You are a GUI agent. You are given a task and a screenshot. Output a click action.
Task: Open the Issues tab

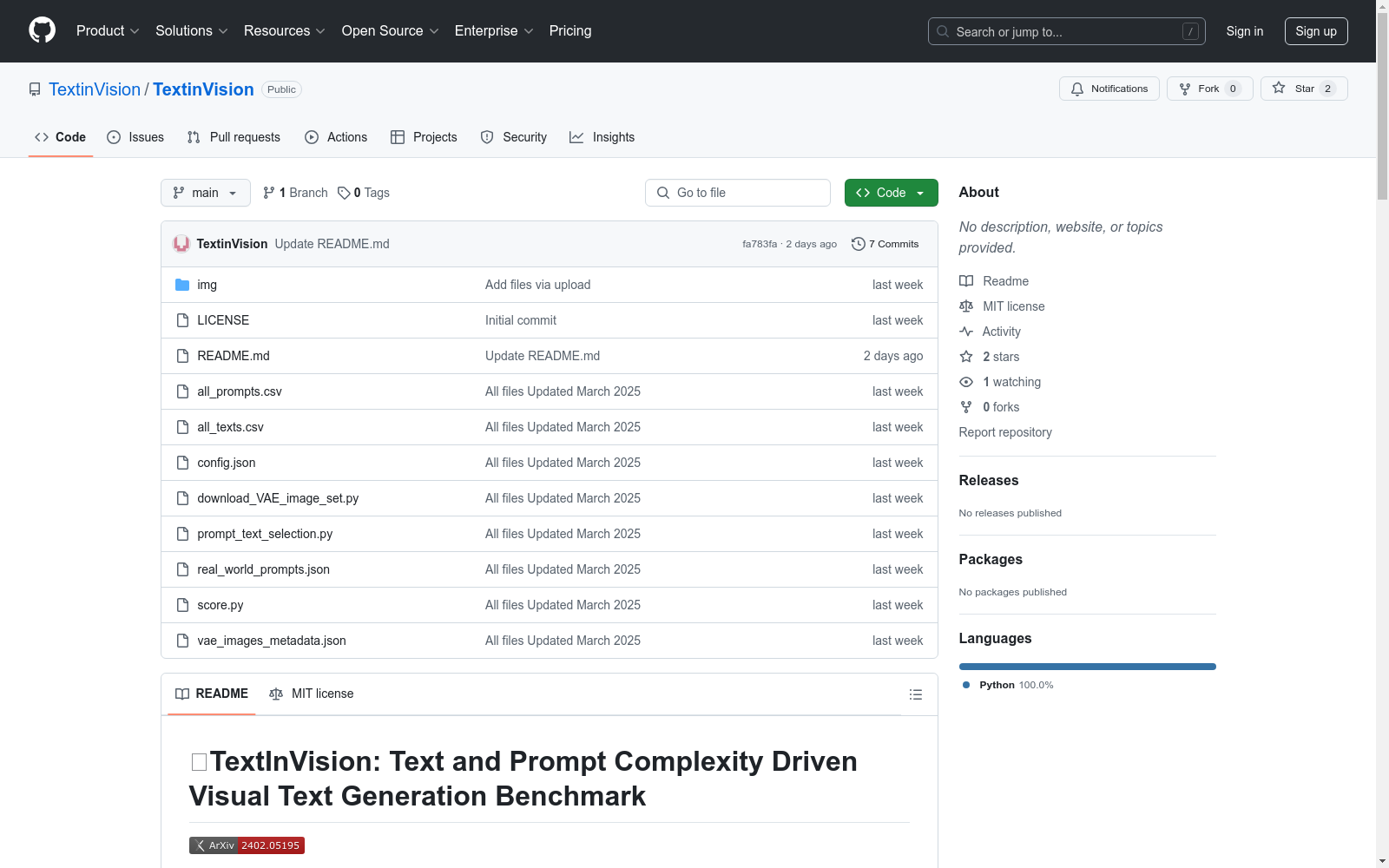pyautogui.click(x=135, y=137)
